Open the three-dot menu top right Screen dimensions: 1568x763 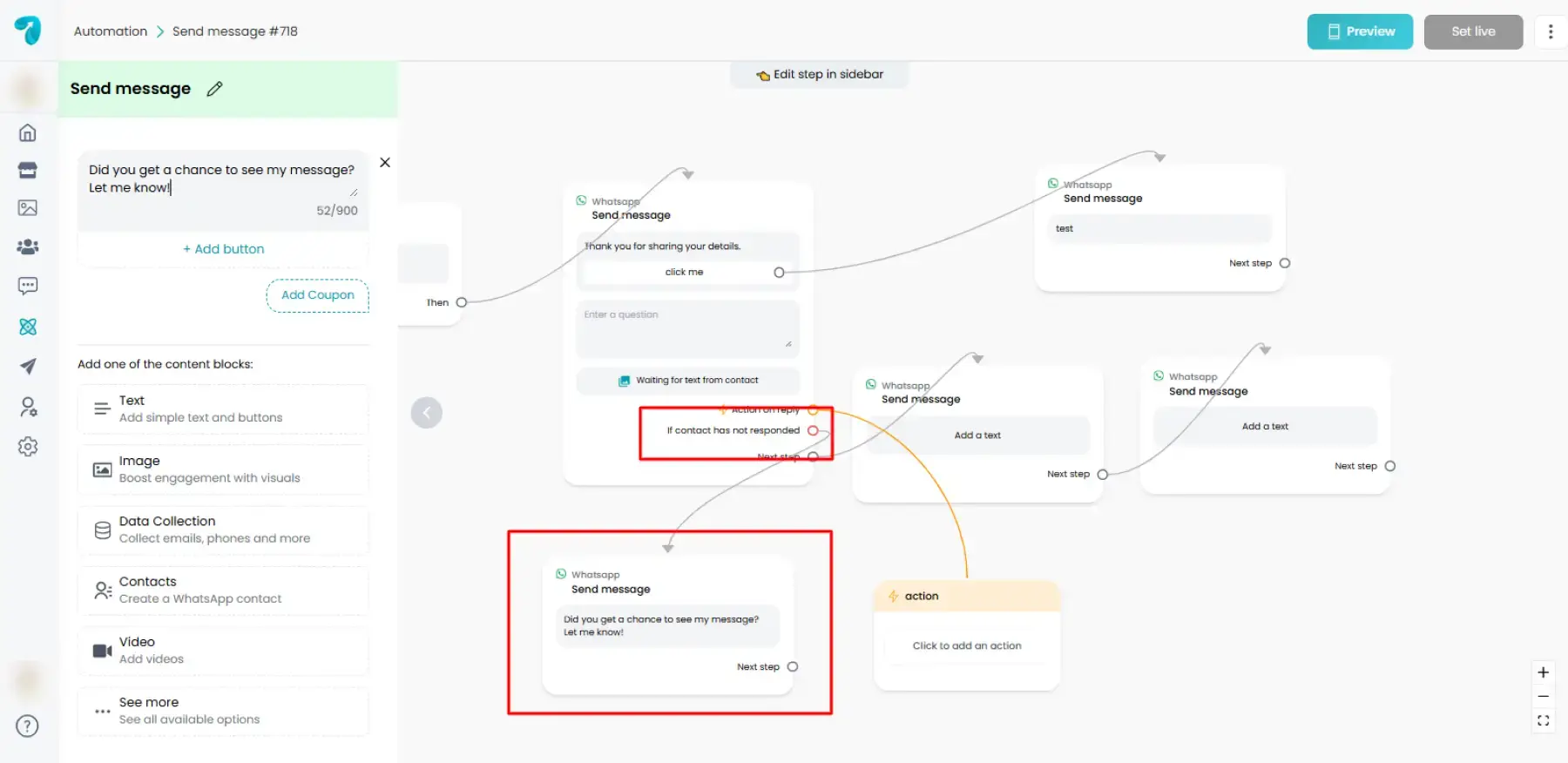(1550, 31)
